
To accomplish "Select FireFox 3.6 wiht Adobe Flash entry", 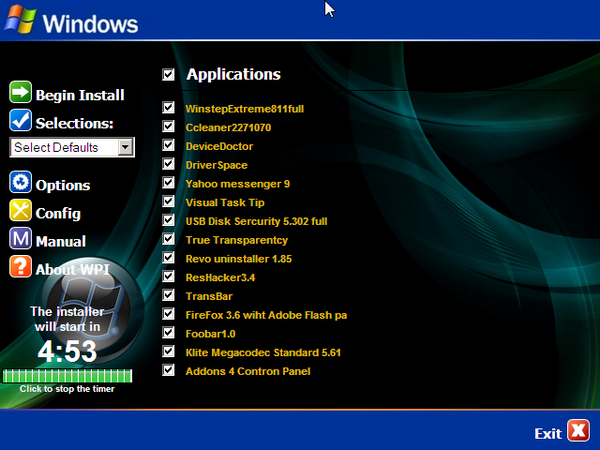I will pos(266,315).
